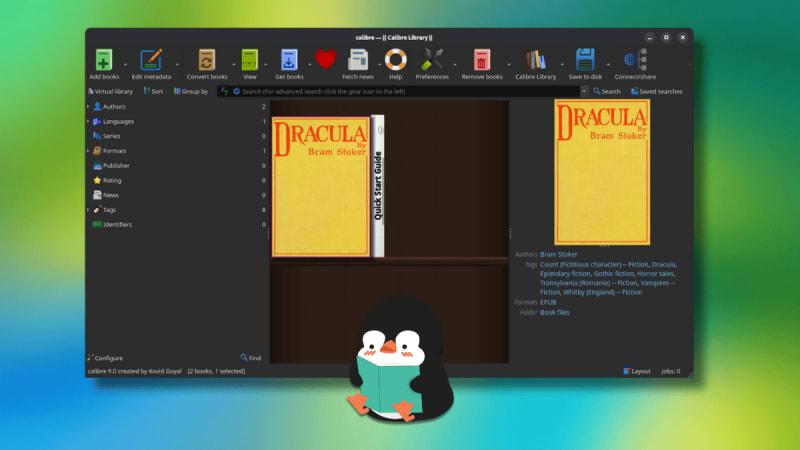The width and height of the screenshot is (800, 450).
Task: Open the Convert books dropdown arrow
Action: click(x=233, y=65)
